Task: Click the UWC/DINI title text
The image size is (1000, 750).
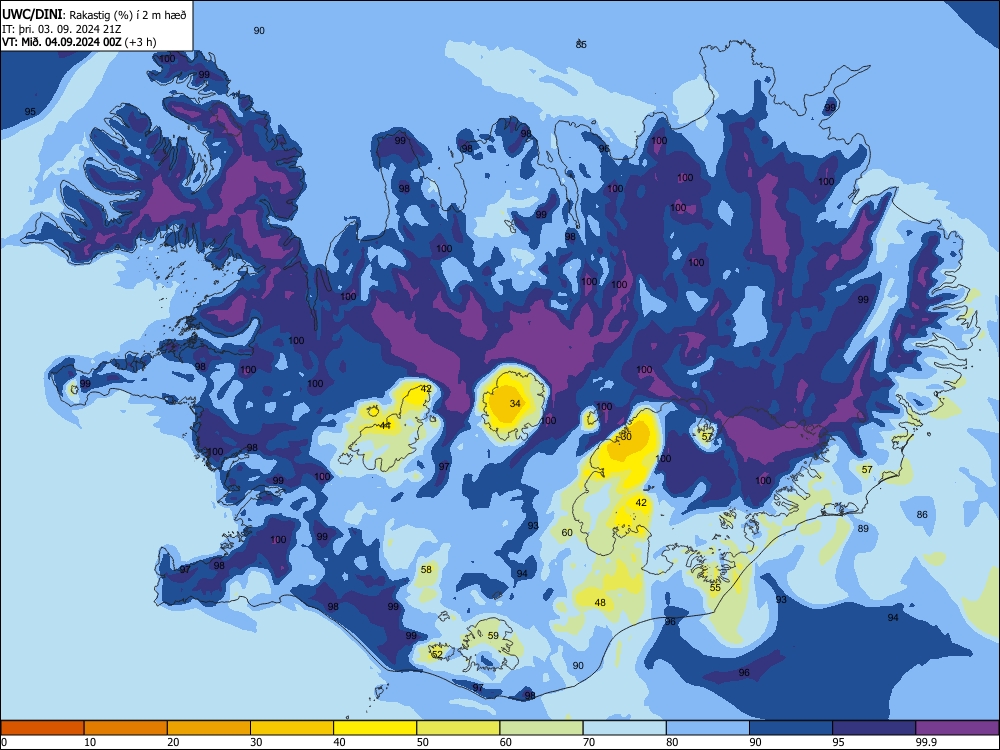Action: coord(32,14)
